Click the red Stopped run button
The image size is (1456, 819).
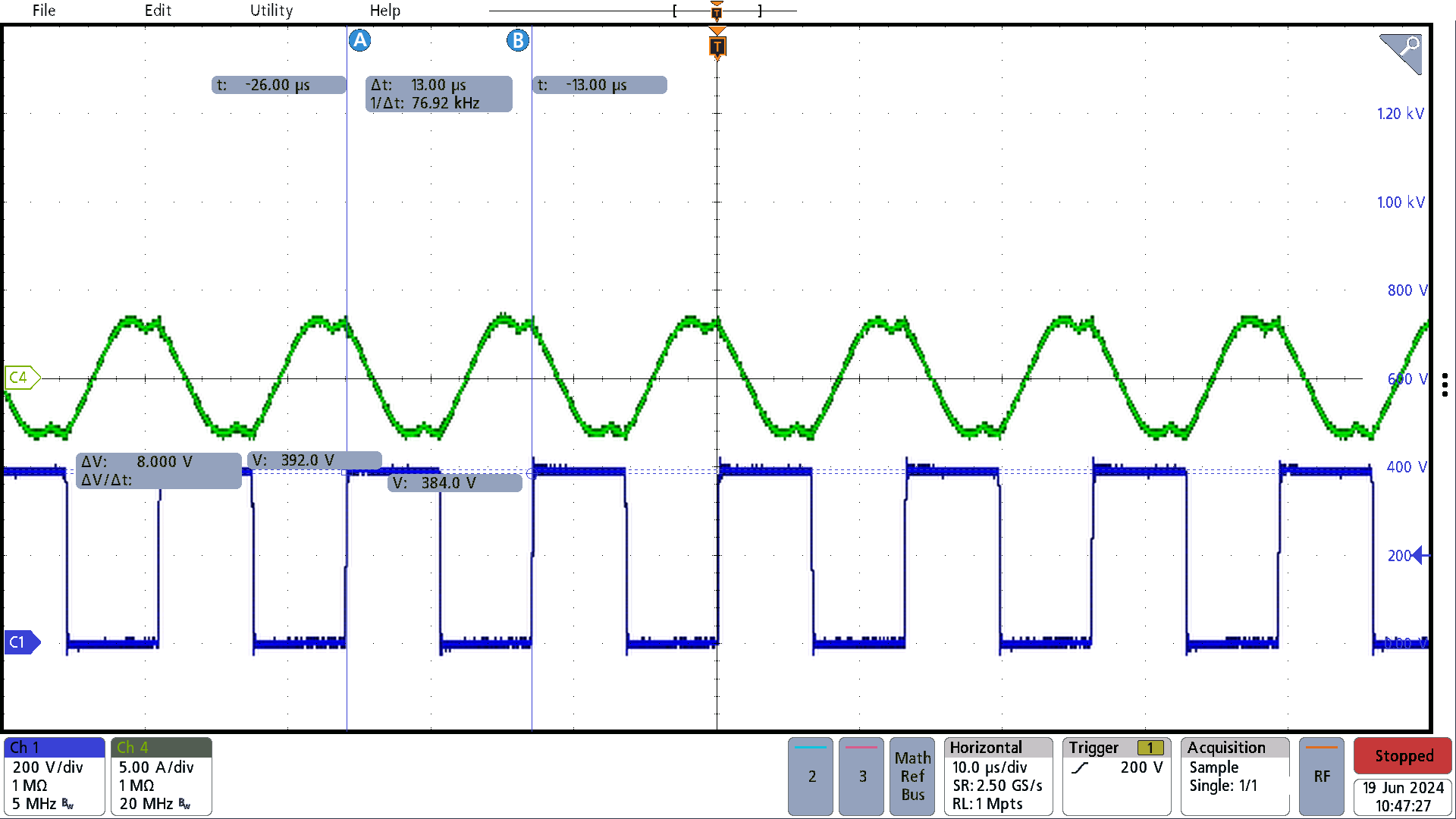[x=1403, y=756]
